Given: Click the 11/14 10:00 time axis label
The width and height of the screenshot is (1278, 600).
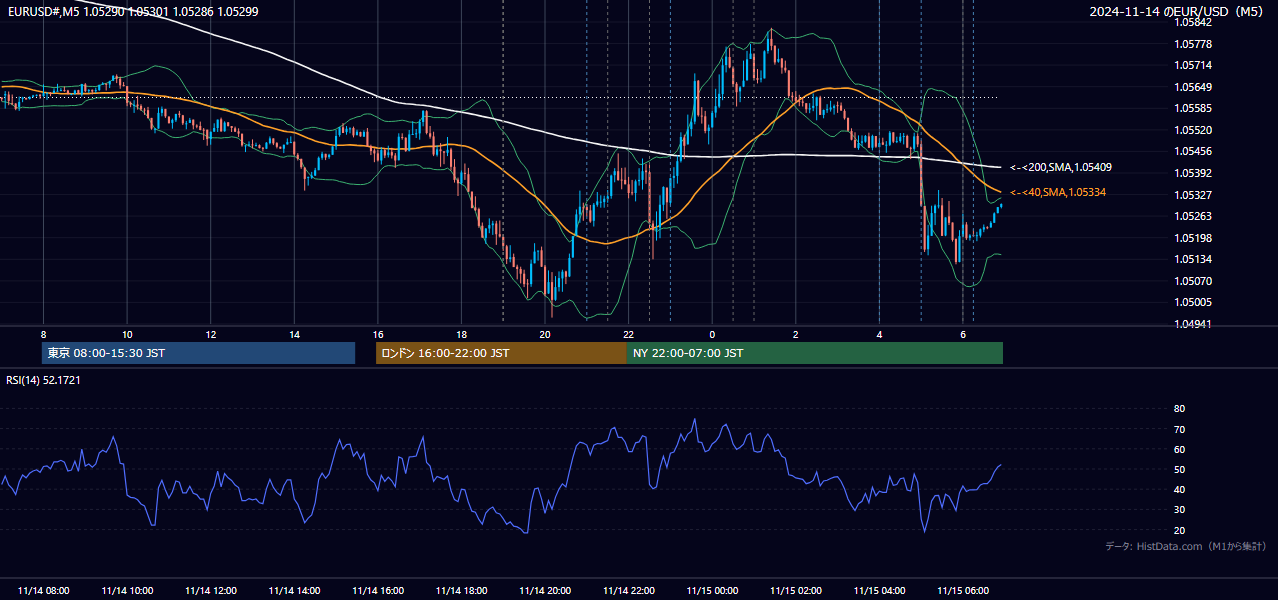Looking at the screenshot, I should [127, 591].
